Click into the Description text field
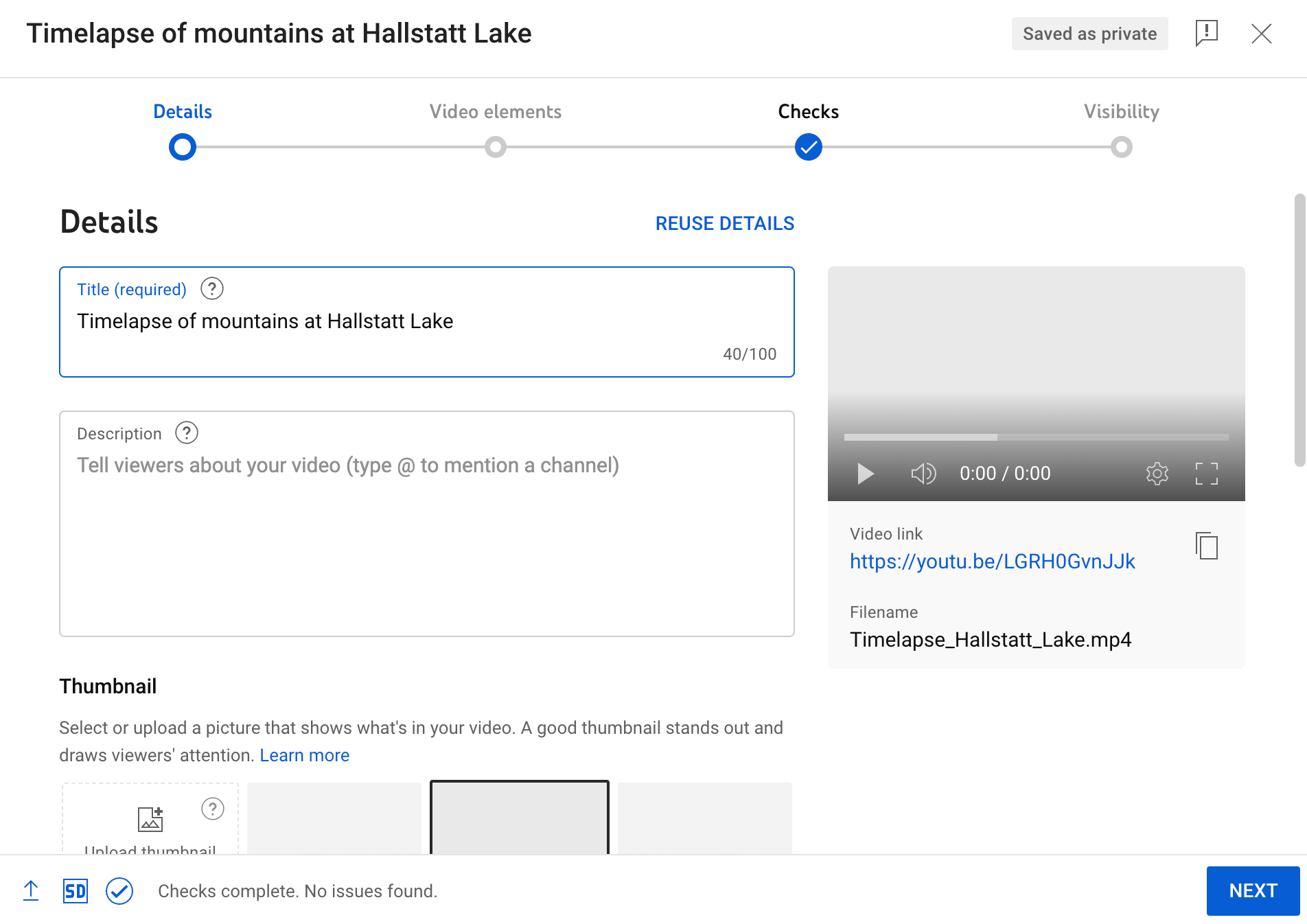The image size is (1307, 924). 427,524
